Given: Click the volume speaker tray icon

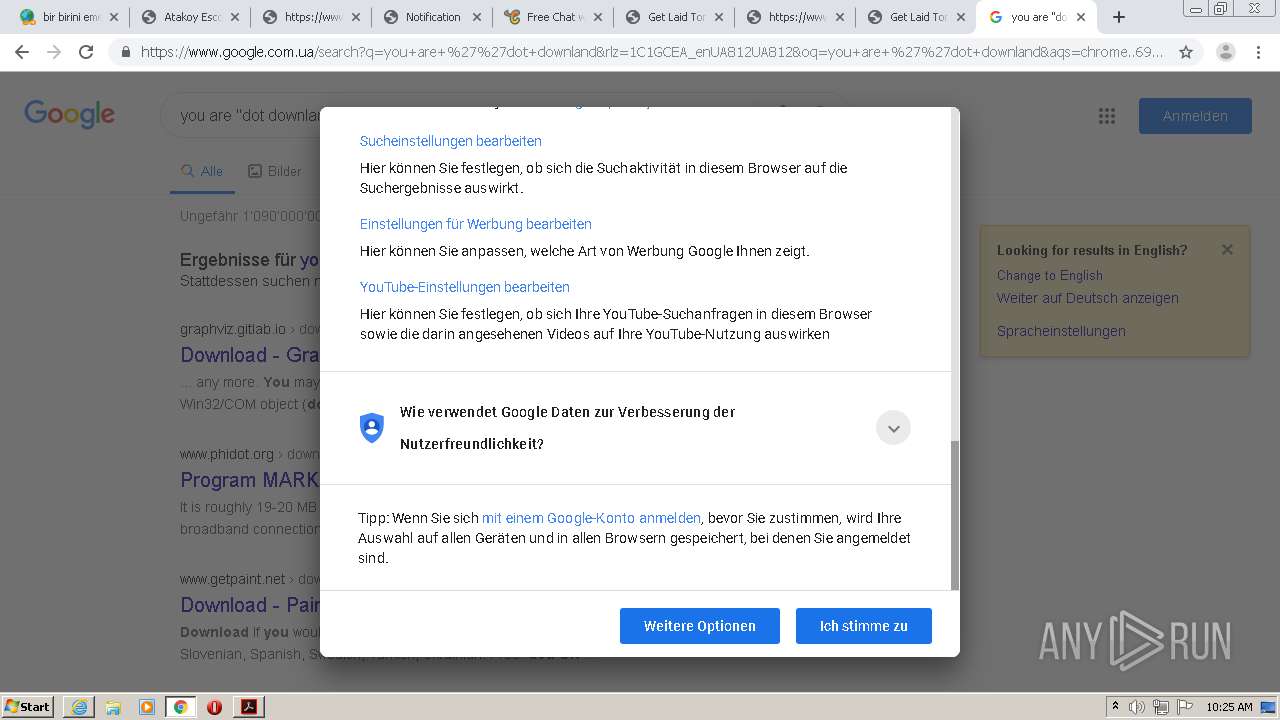Looking at the screenshot, I should pos(1137,707).
